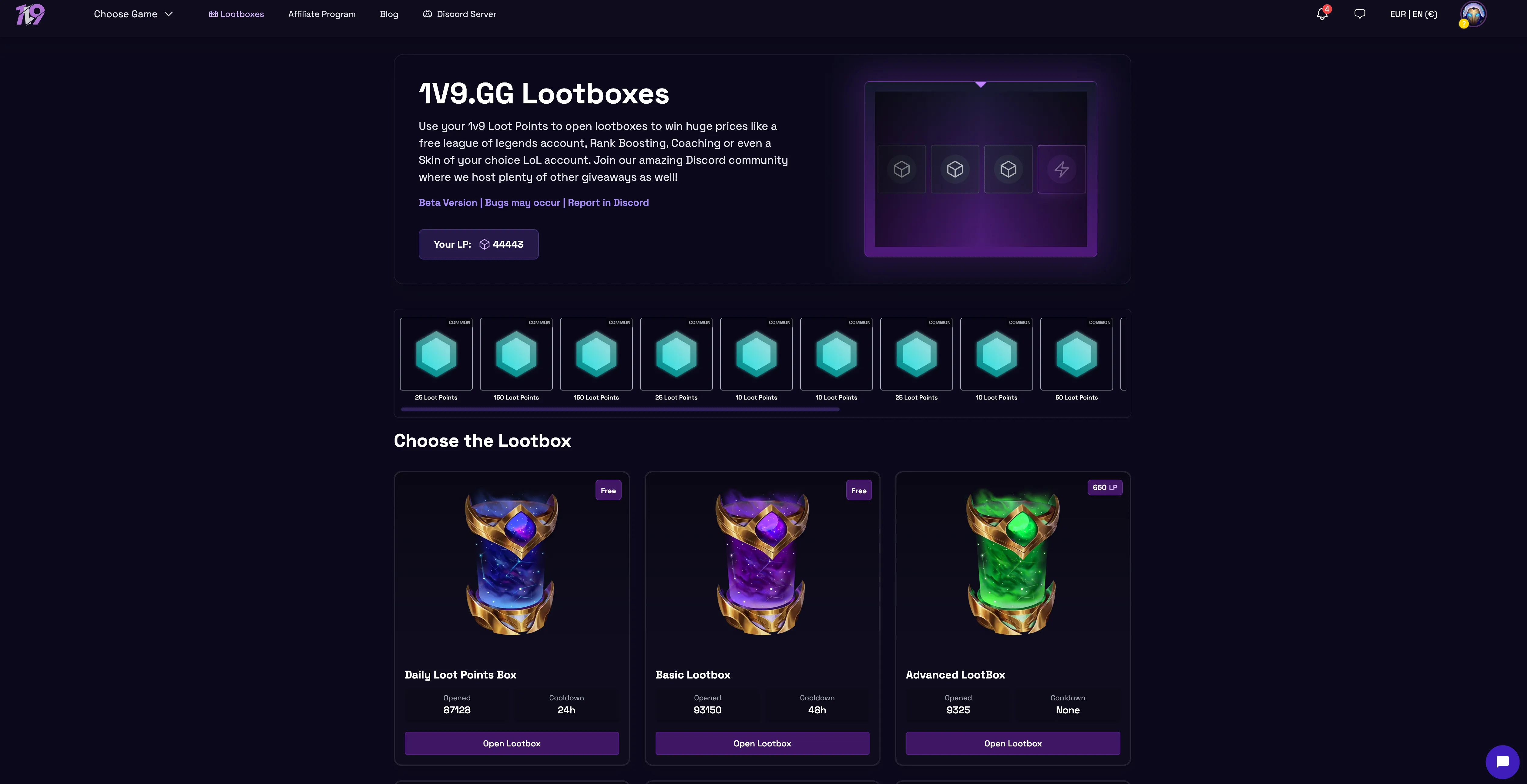
Task: Open the Lootboxes nav tab
Action: pyautogui.click(x=237, y=14)
